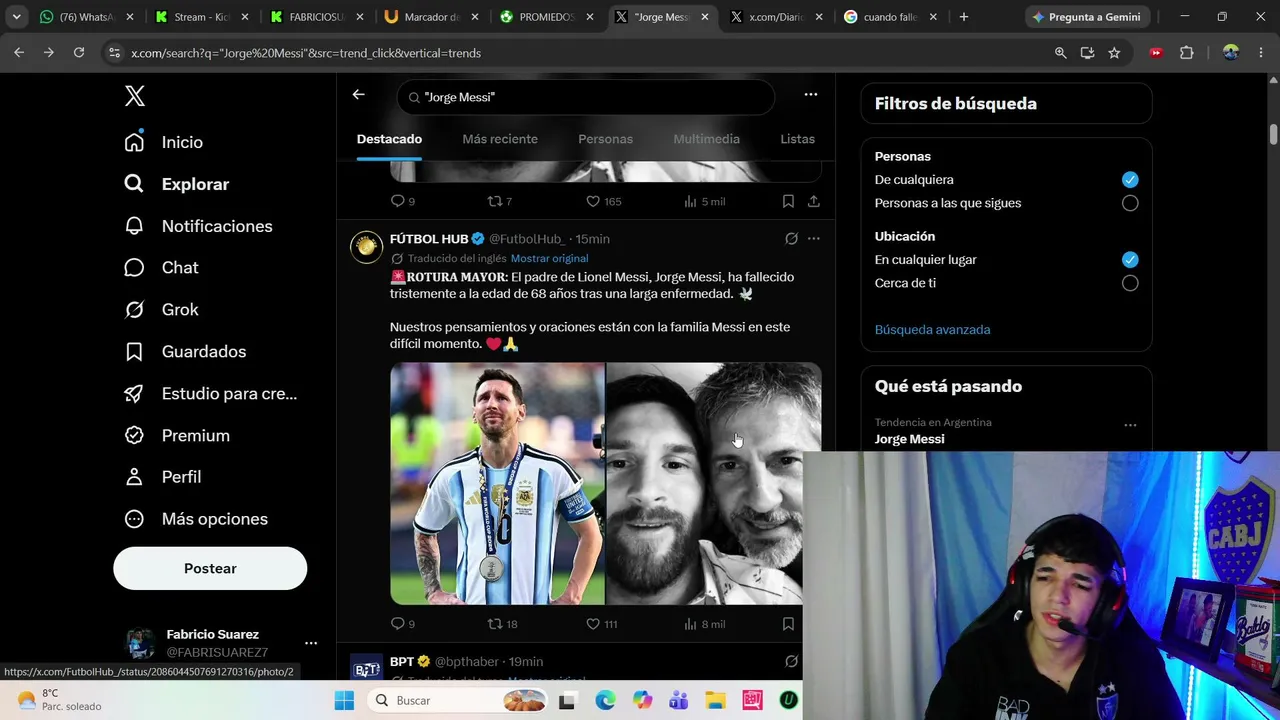This screenshot has width=1280, height=720.
Task: Open the Multimedia tab
Action: [x=706, y=139]
